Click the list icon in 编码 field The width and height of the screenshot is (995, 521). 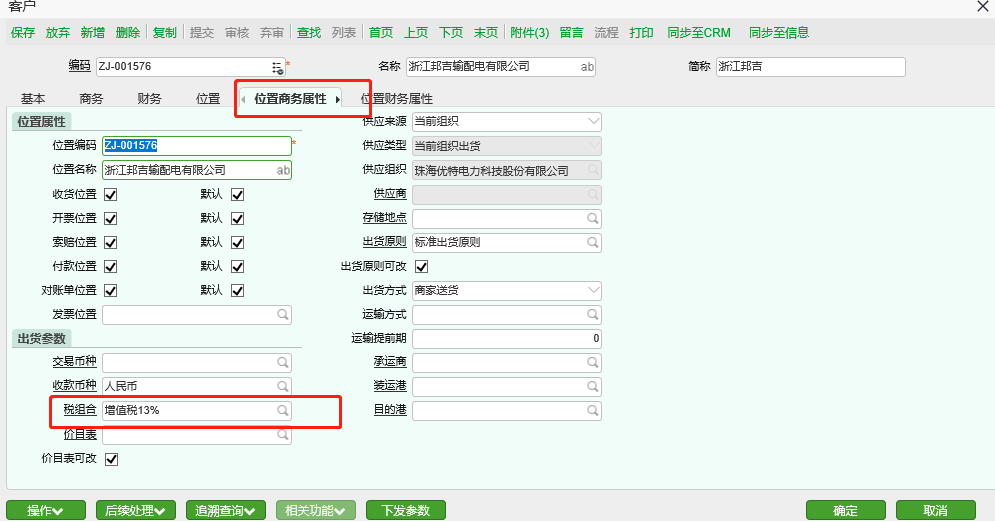[277, 67]
